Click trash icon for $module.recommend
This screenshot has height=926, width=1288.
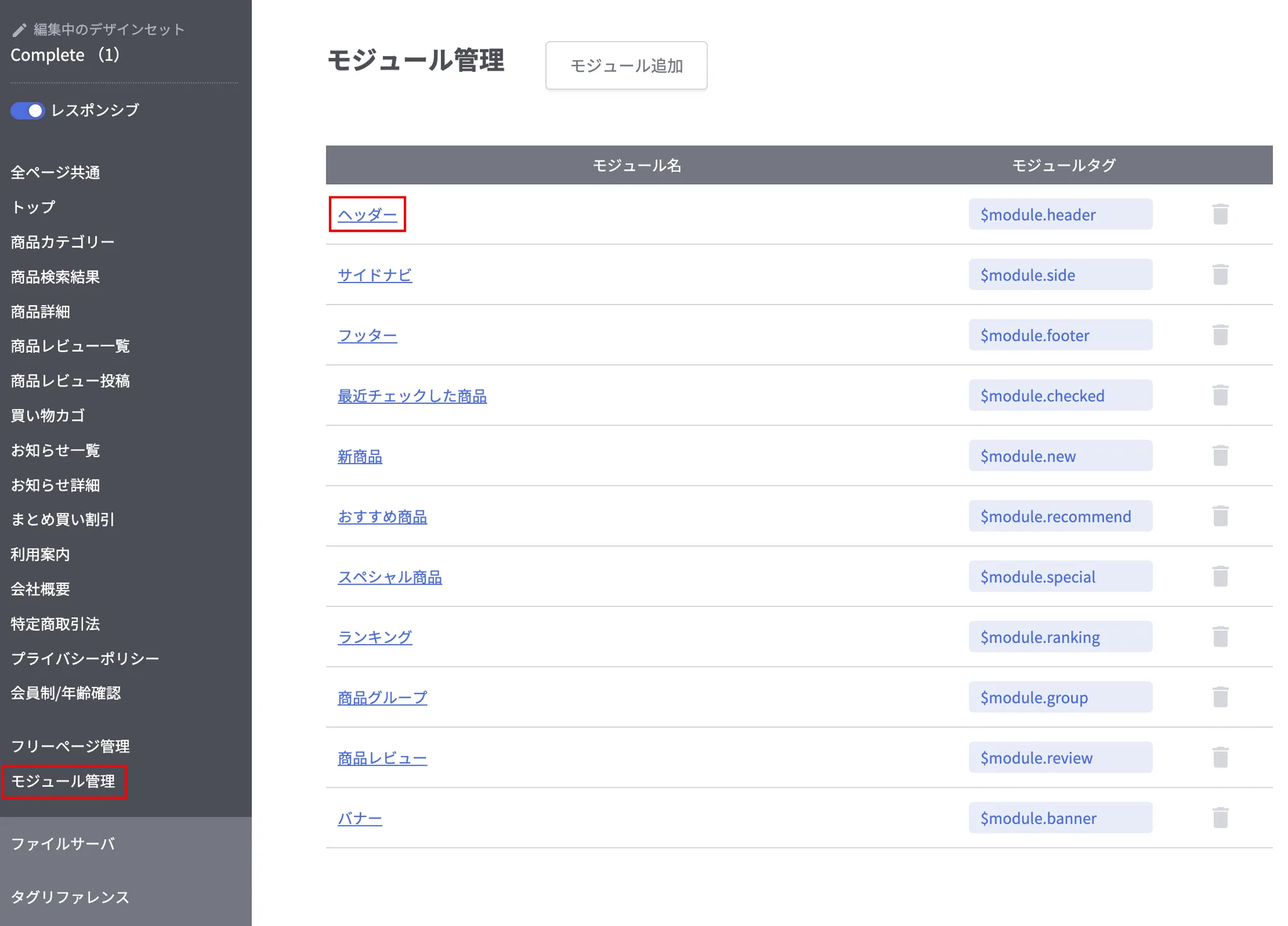[x=1220, y=516]
